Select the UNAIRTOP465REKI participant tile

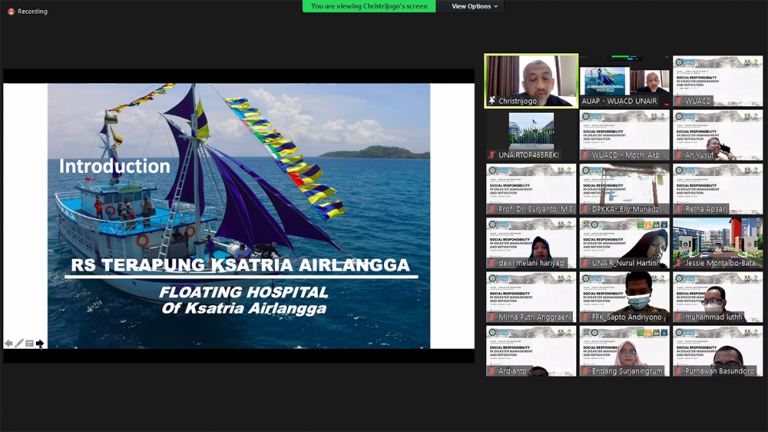coord(531,134)
